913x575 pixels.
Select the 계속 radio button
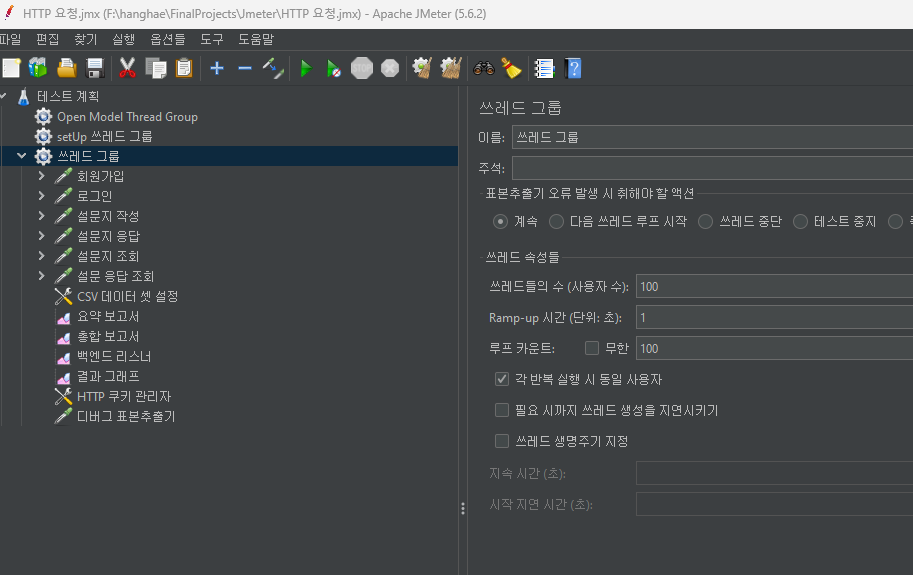(500, 221)
